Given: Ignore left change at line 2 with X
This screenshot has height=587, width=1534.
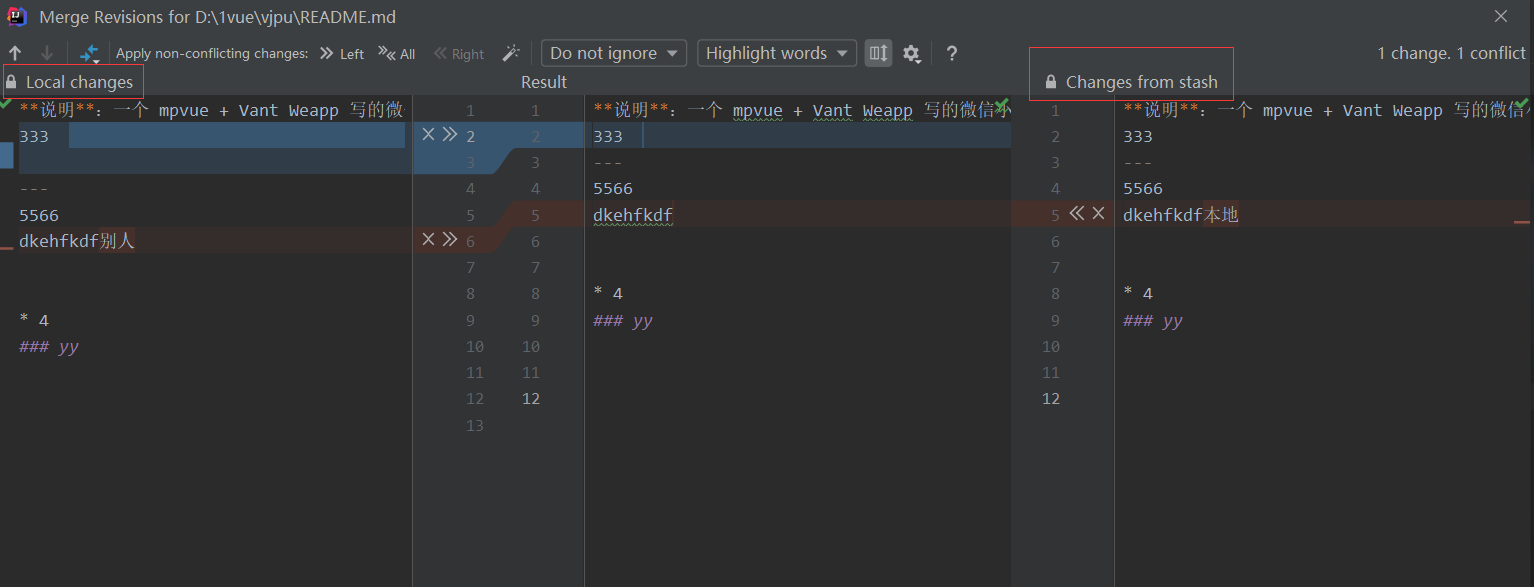Looking at the screenshot, I should [428, 135].
